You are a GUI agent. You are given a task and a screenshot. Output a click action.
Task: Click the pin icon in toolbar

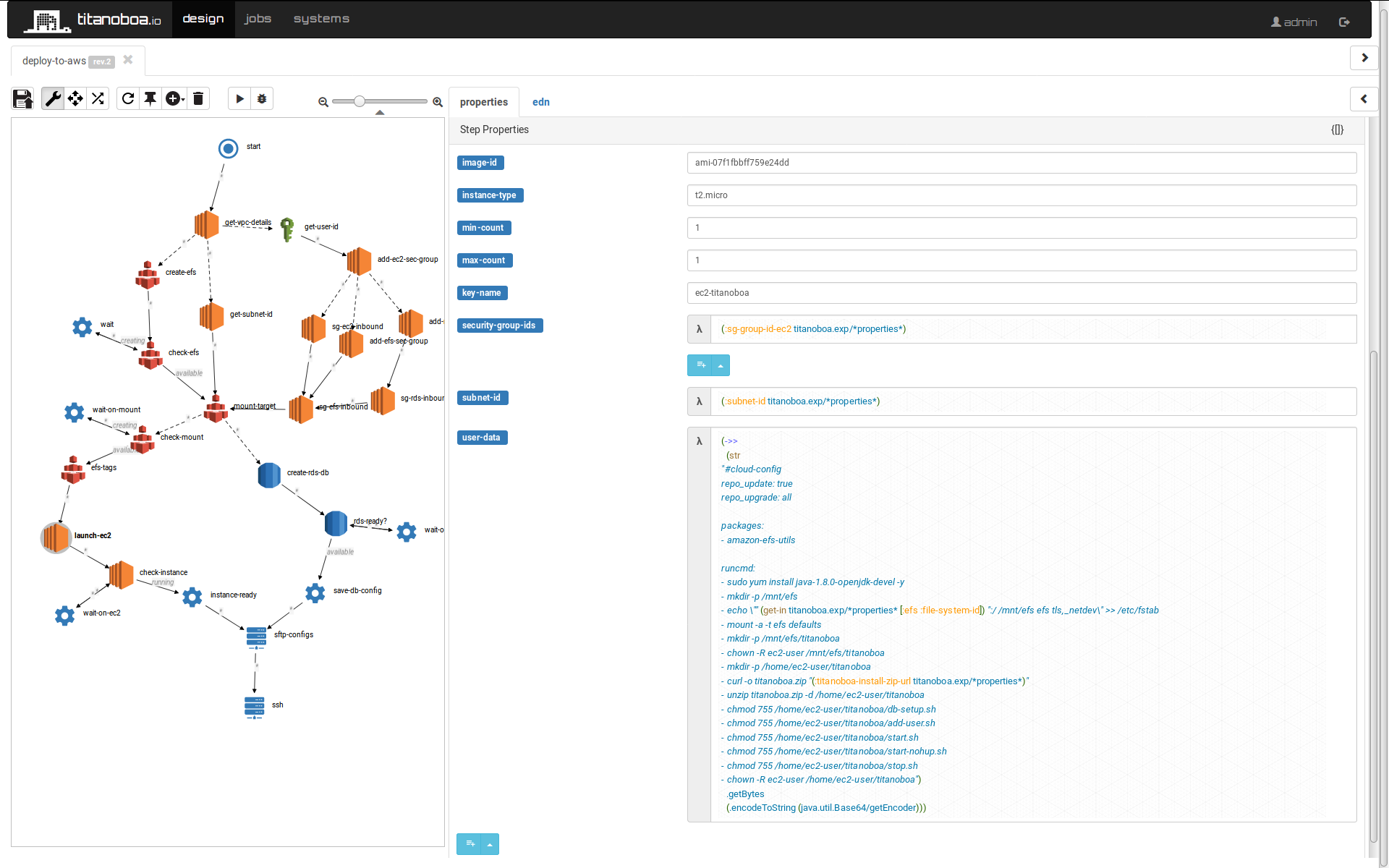pyautogui.click(x=150, y=98)
